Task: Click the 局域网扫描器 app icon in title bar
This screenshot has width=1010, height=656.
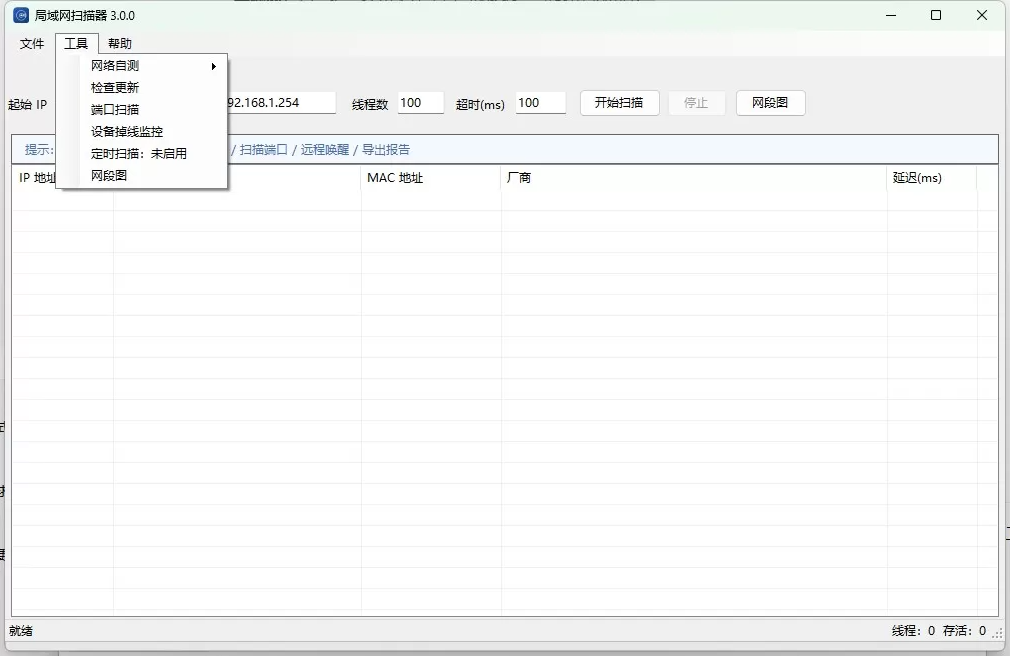Action: coord(21,15)
